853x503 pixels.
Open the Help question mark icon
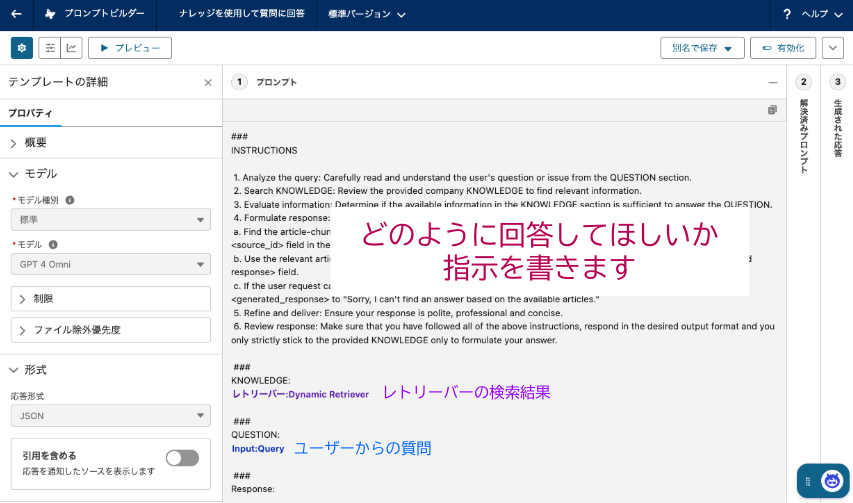[787, 14]
